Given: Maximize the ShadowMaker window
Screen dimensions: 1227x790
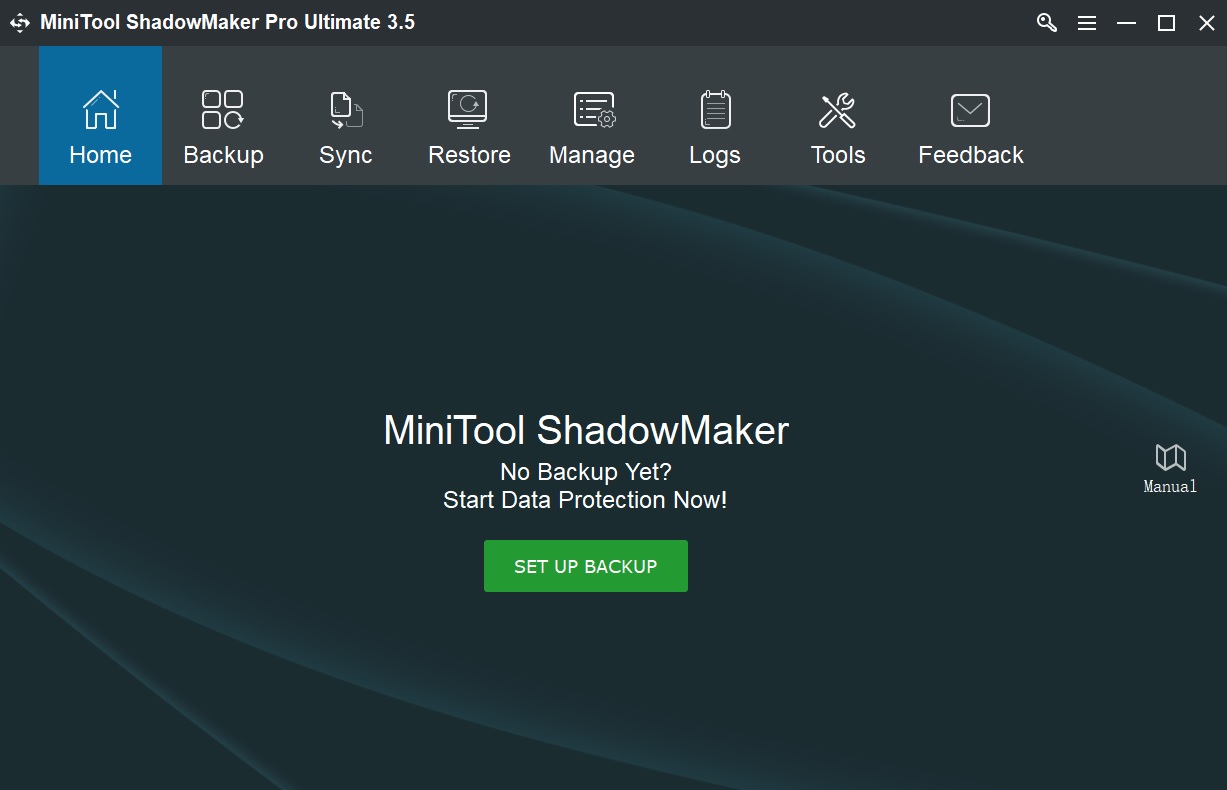Looking at the screenshot, I should tap(1166, 23).
